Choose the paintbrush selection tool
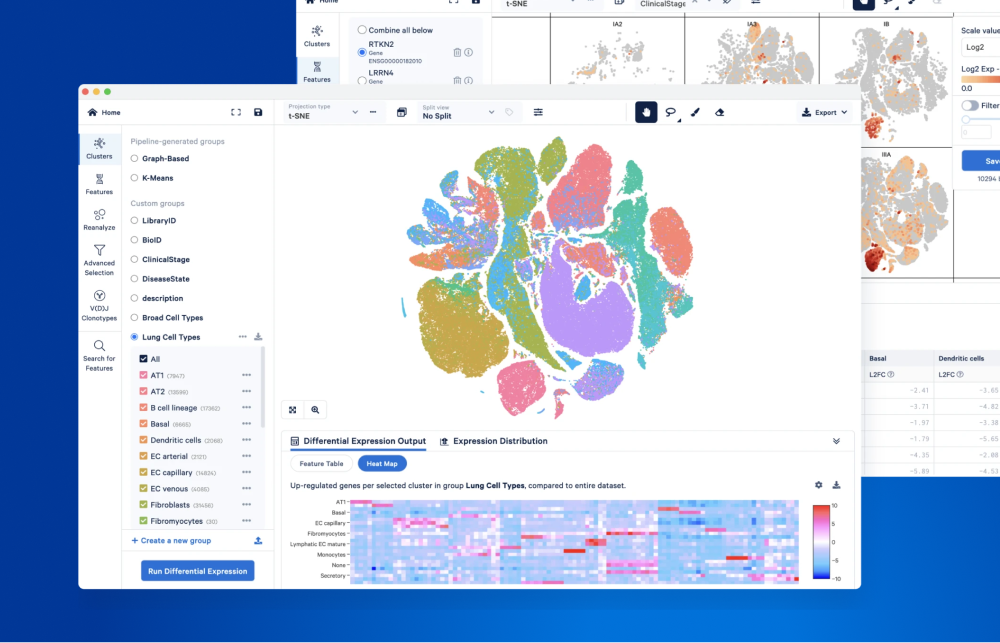The image size is (1000, 643). tap(695, 112)
